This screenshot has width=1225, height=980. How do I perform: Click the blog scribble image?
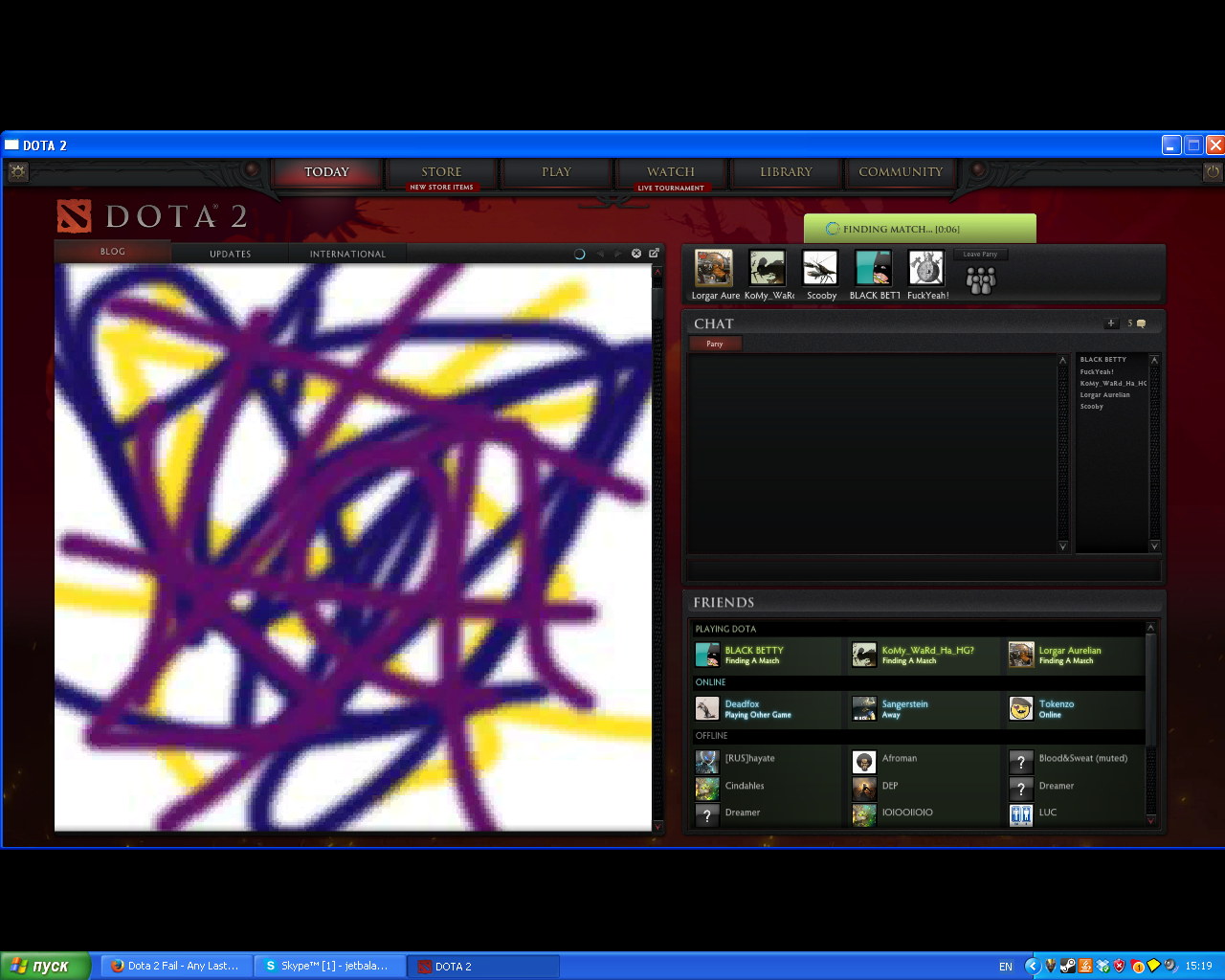(353, 547)
